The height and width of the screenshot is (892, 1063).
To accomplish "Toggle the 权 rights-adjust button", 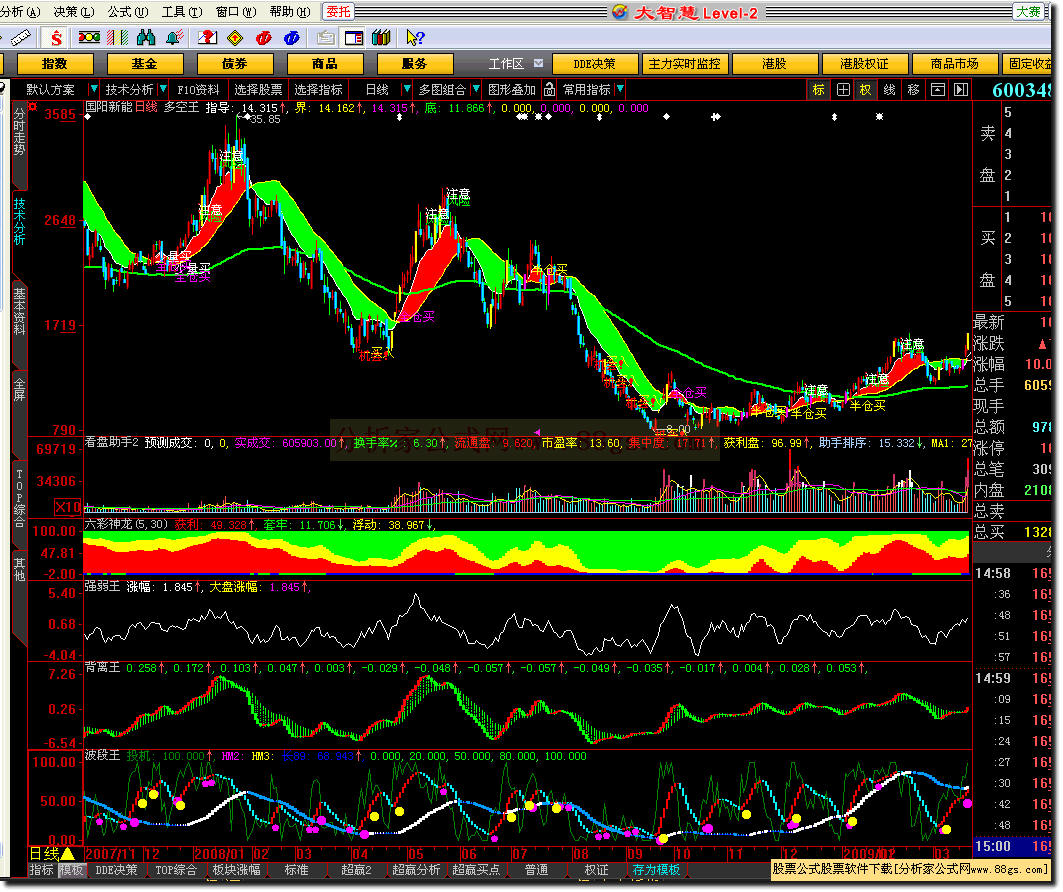I will (x=865, y=89).
